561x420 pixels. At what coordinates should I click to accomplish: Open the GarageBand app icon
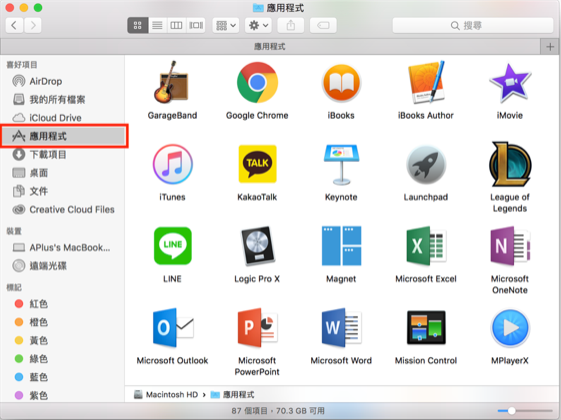(x=172, y=82)
